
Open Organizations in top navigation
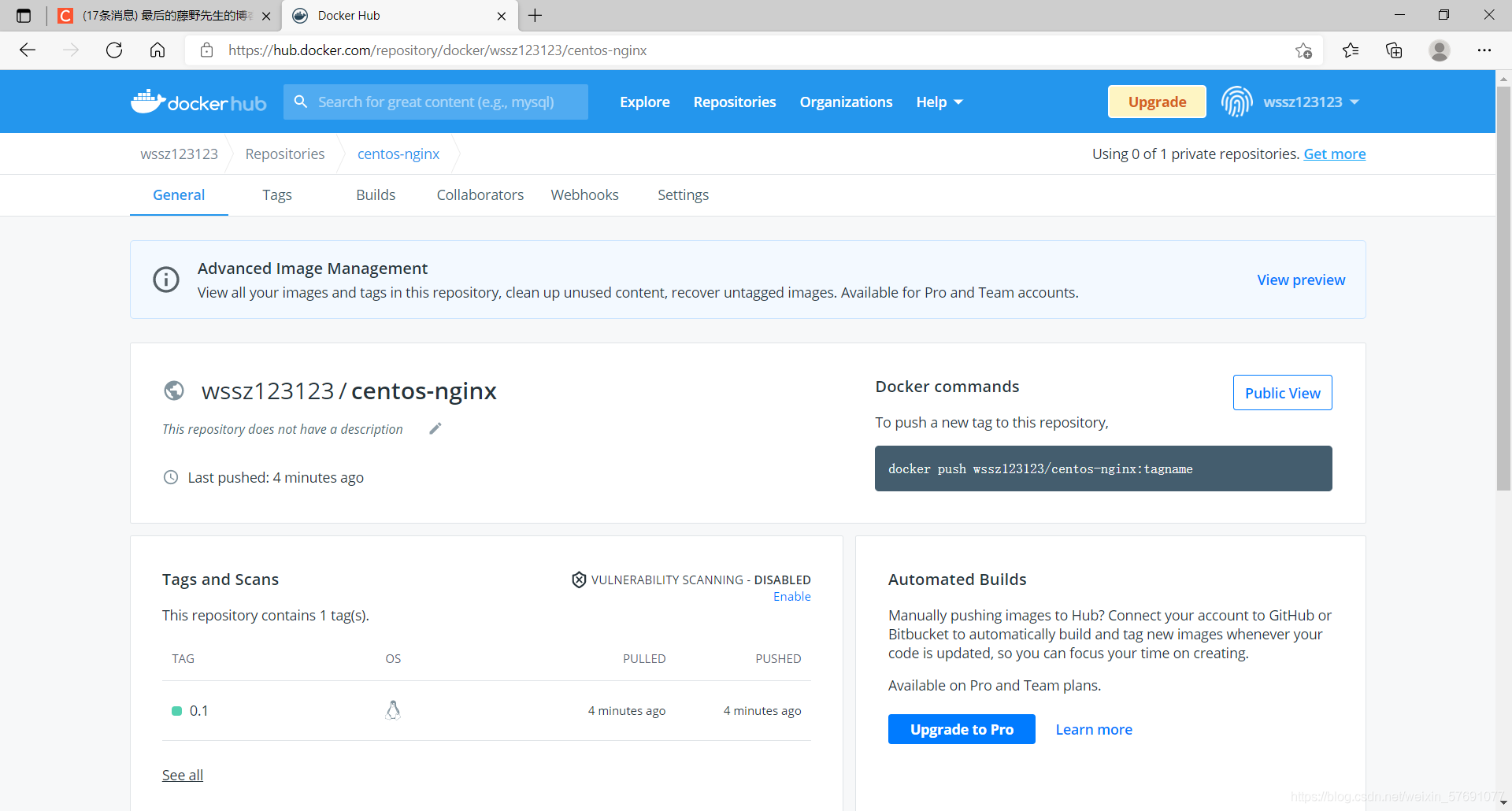click(x=846, y=102)
